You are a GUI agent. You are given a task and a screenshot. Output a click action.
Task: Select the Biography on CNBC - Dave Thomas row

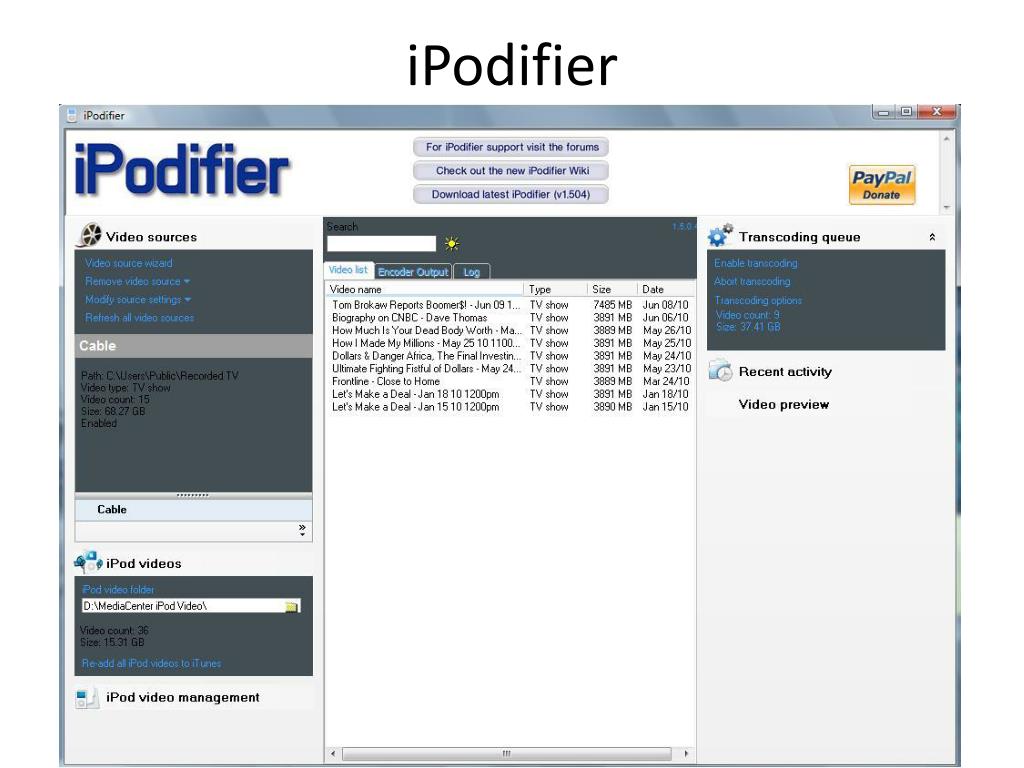click(x=509, y=318)
